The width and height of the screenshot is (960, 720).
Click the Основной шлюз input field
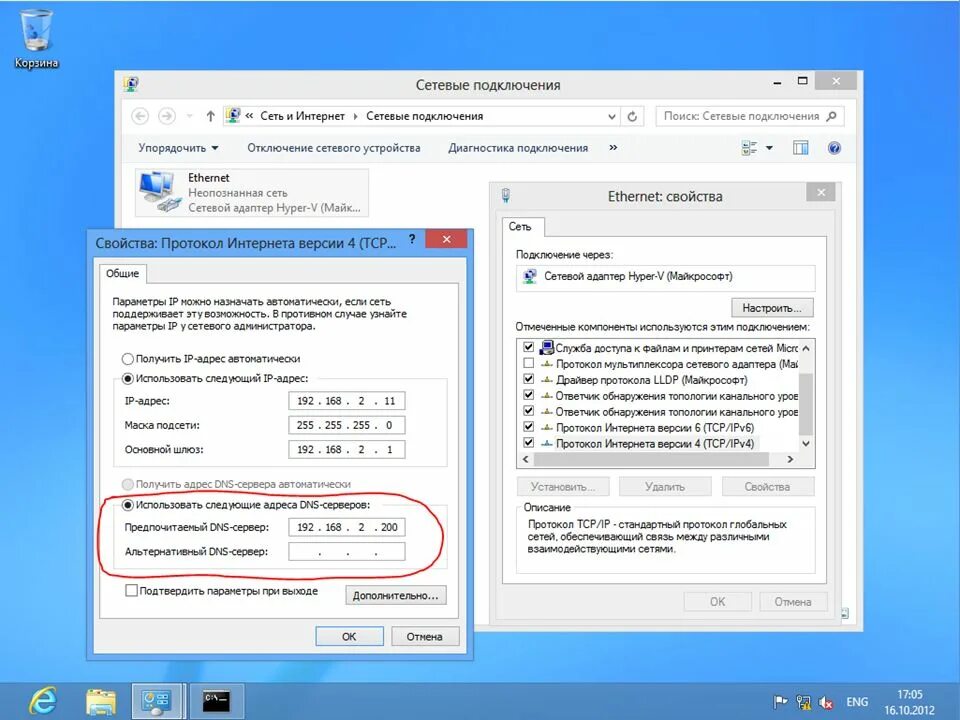[347, 449]
